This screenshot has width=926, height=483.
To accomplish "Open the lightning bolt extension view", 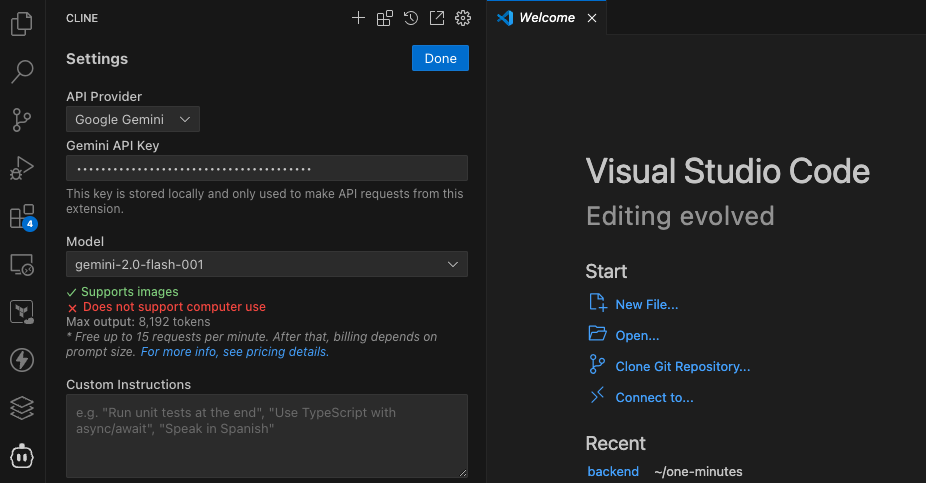I will [22, 360].
